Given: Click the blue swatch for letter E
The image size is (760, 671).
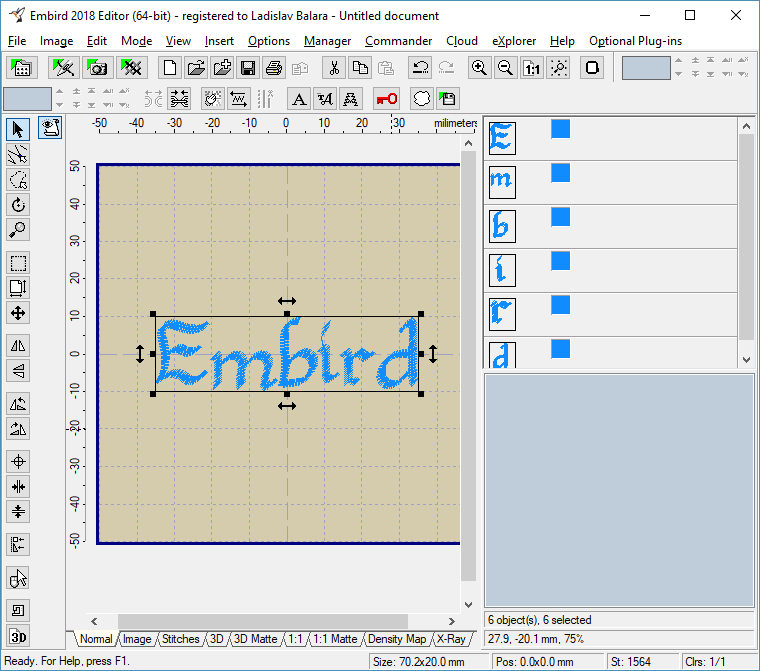Looking at the screenshot, I should tap(560, 129).
